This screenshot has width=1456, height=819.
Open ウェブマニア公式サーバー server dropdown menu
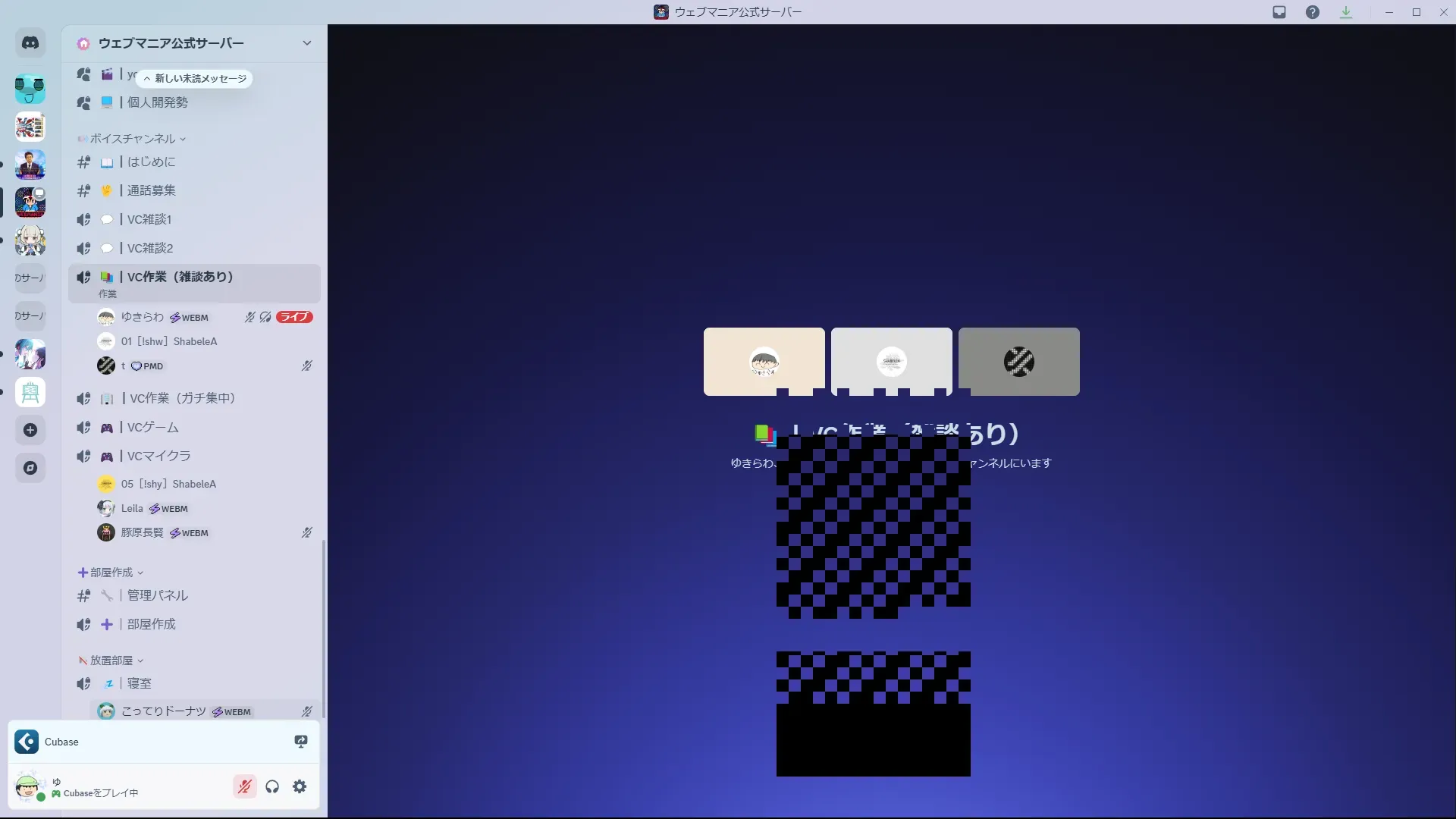pos(306,43)
